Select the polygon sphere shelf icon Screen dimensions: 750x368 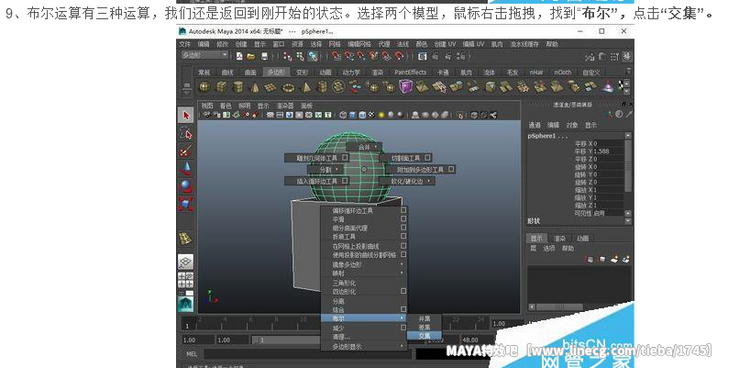click(205, 87)
